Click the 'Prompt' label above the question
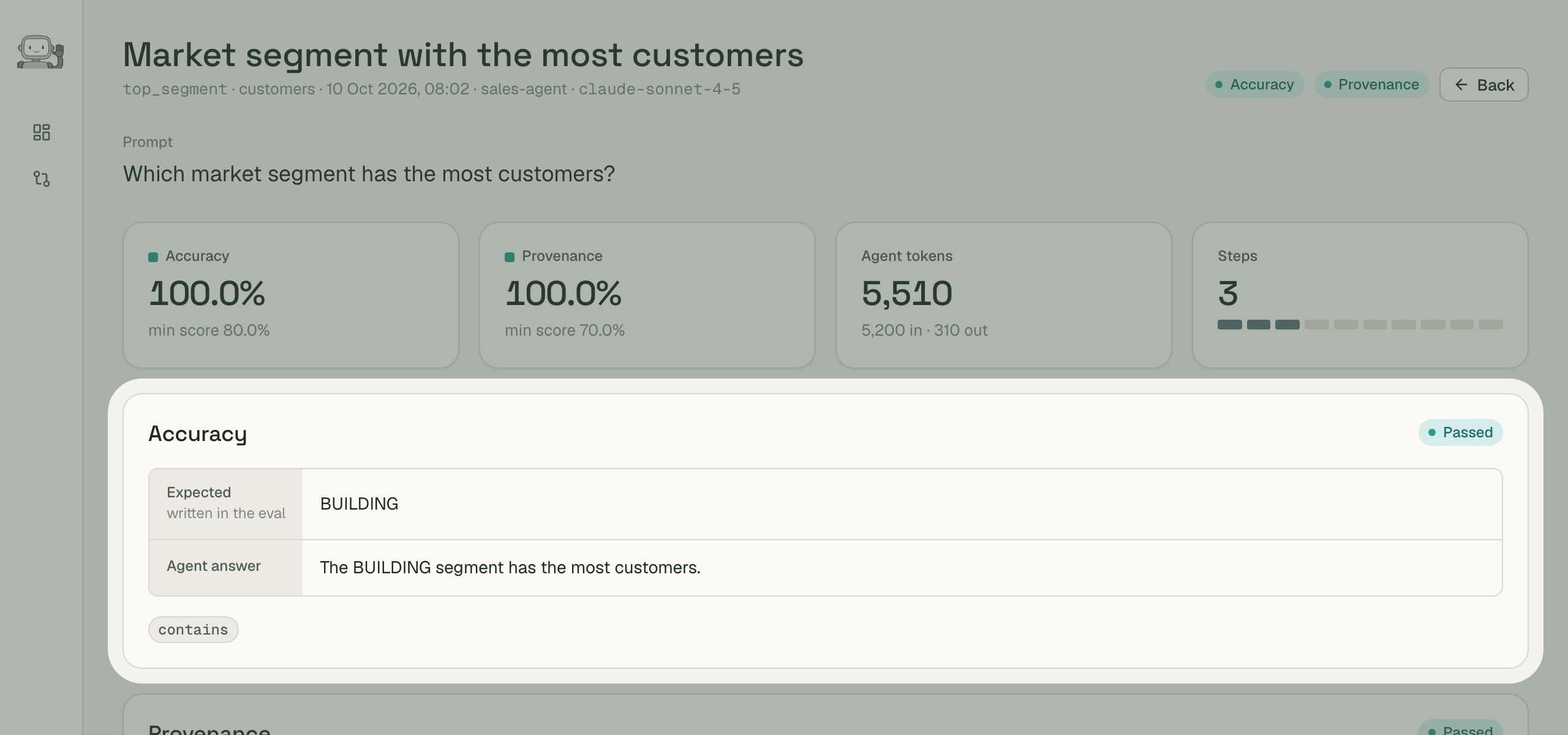Image resolution: width=1568 pixels, height=735 pixels. pos(148,142)
